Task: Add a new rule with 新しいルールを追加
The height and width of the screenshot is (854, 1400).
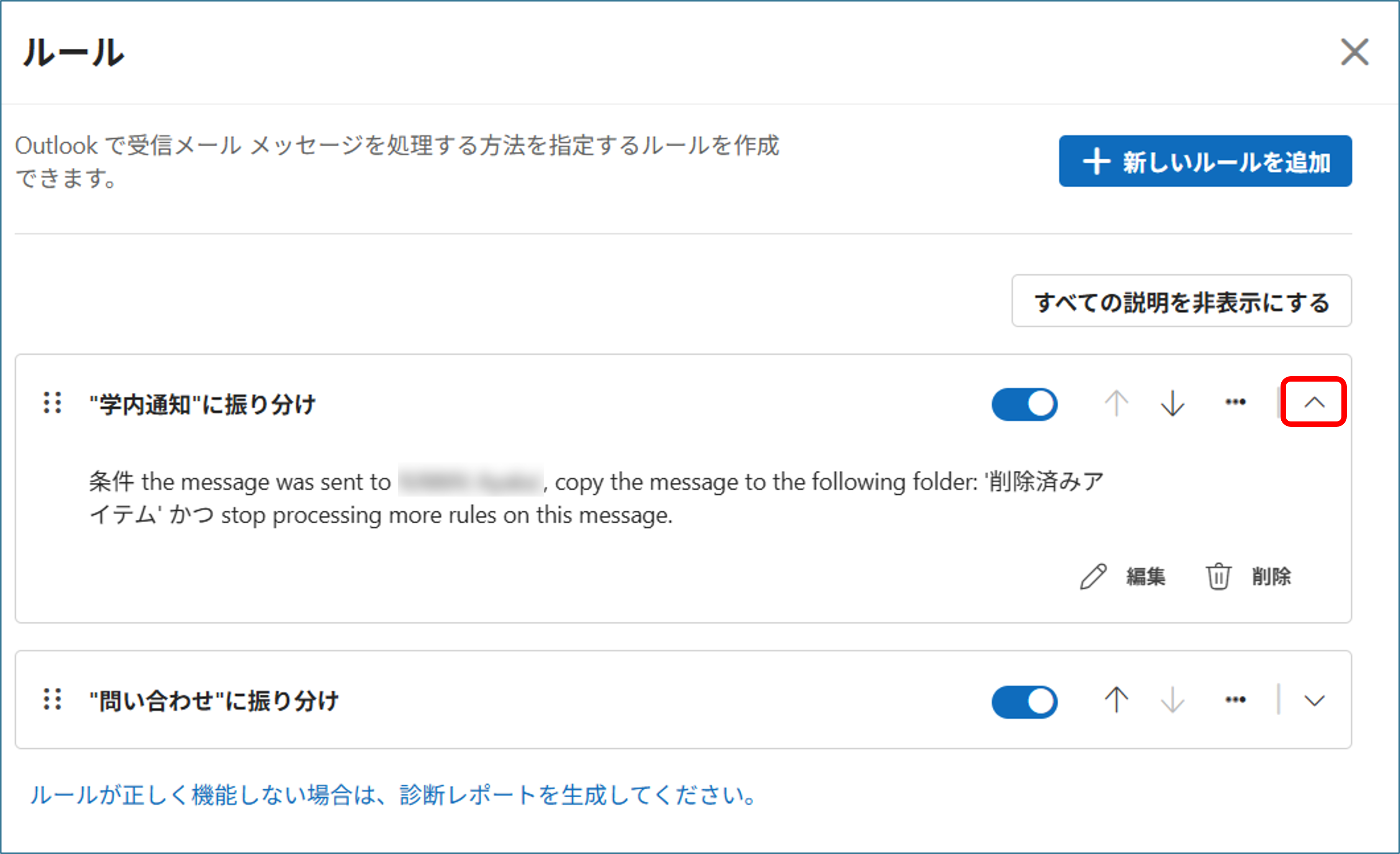Action: click(x=1205, y=161)
